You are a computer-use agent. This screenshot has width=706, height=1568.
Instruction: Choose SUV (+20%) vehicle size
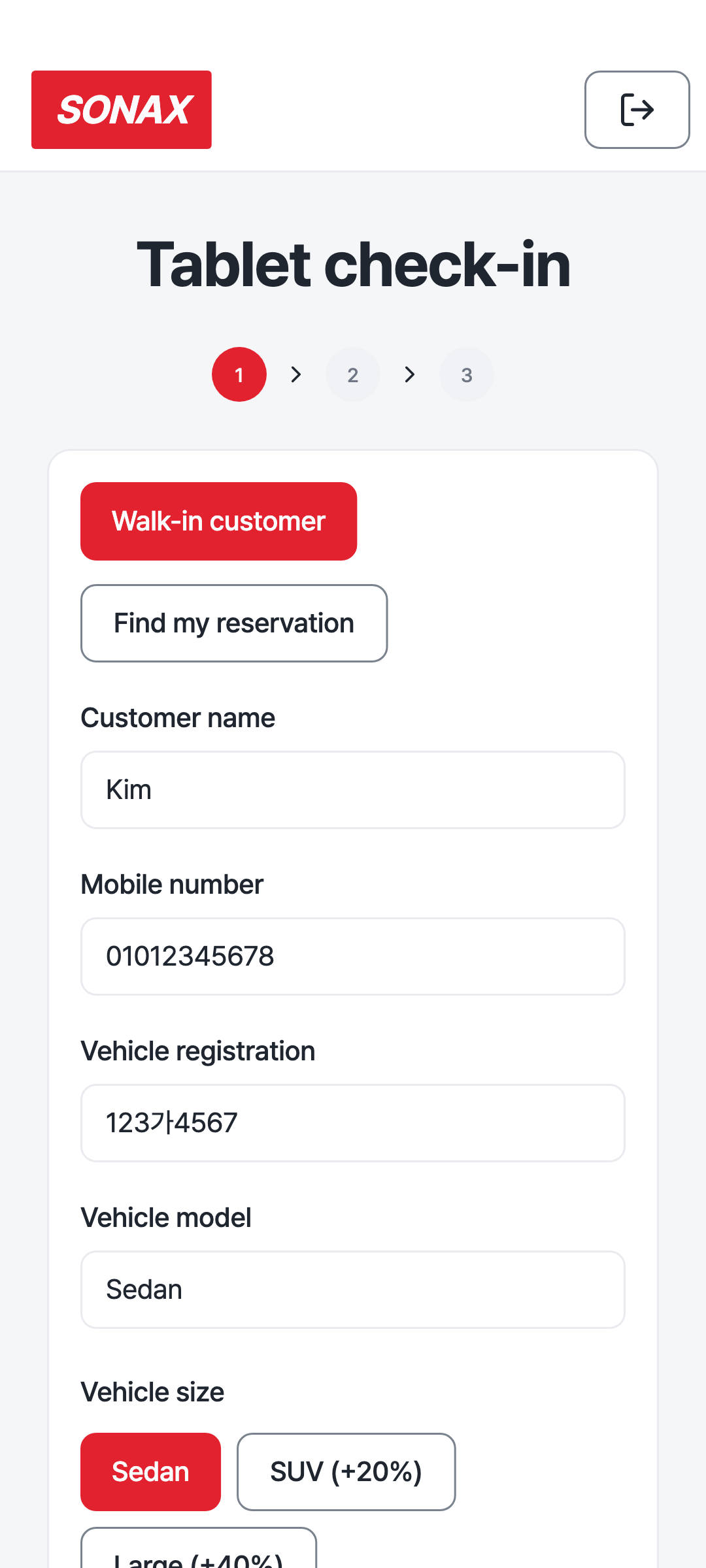346,1472
